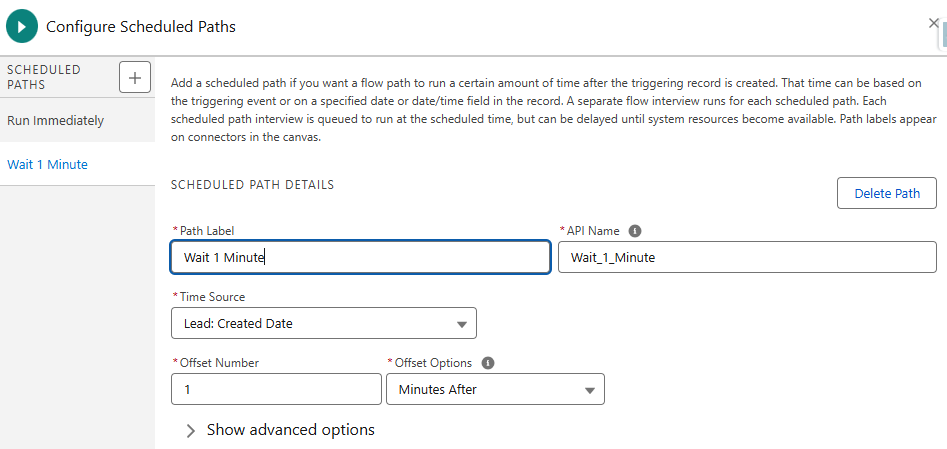This screenshot has height=449, width=947.
Task: Click the Offset Number input box
Action: (x=276, y=389)
